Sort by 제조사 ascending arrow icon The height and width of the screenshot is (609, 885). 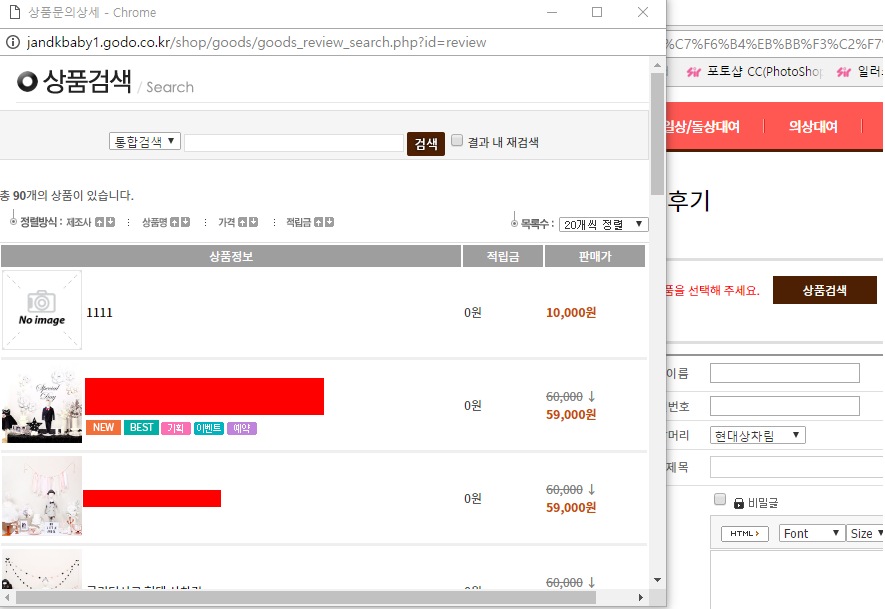[99, 222]
